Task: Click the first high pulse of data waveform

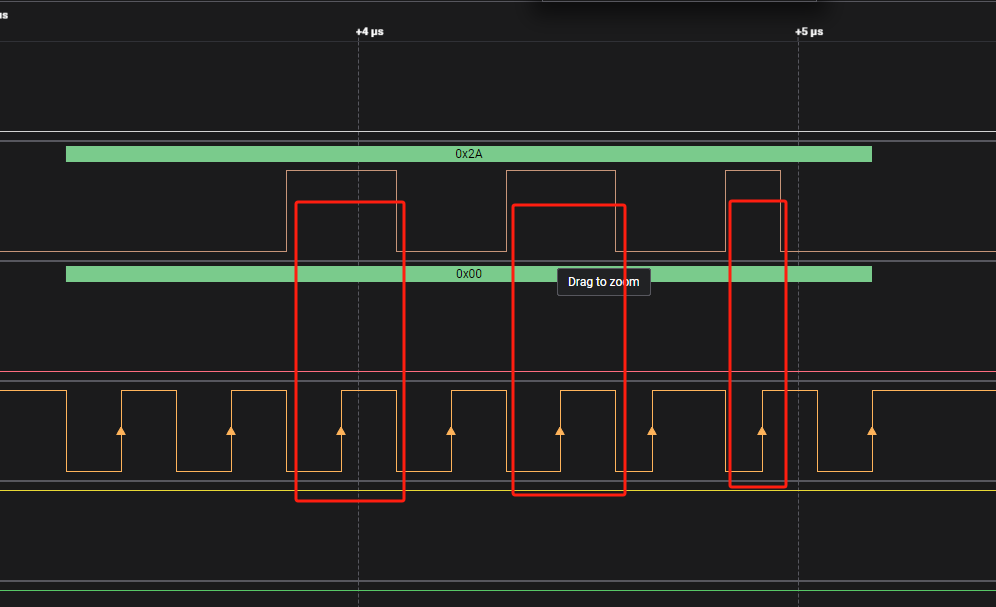Action: point(341,171)
